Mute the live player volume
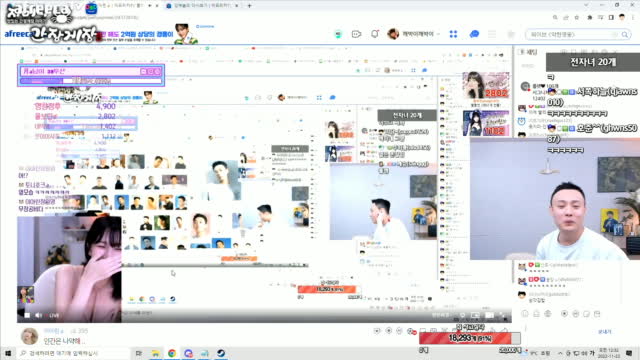 click(x=38, y=315)
